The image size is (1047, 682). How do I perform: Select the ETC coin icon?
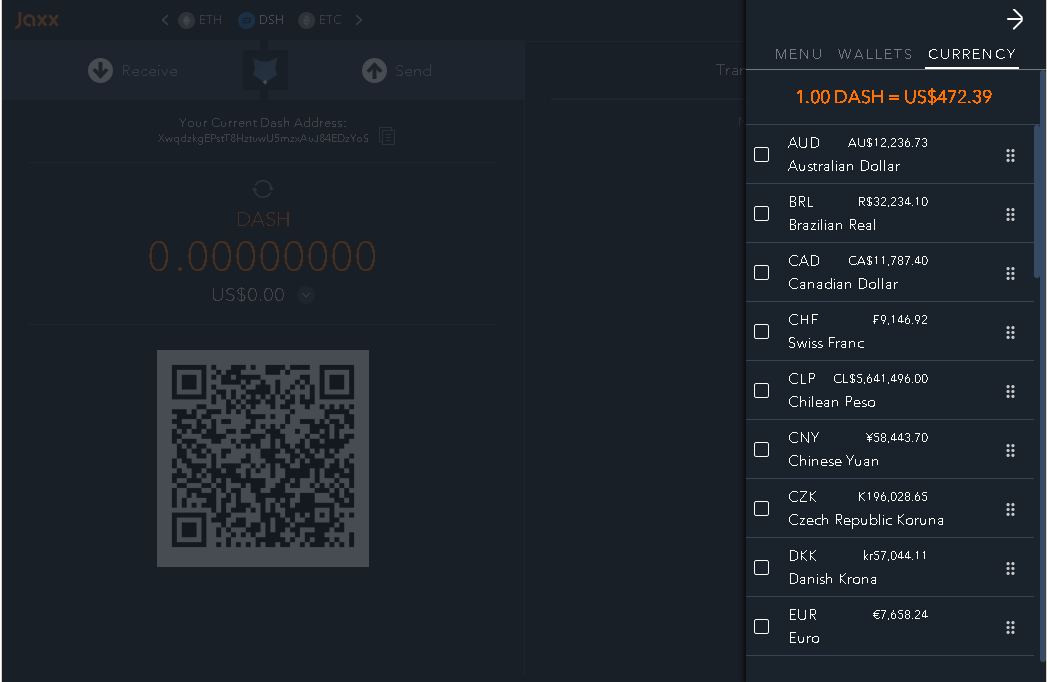coord(306,20)
